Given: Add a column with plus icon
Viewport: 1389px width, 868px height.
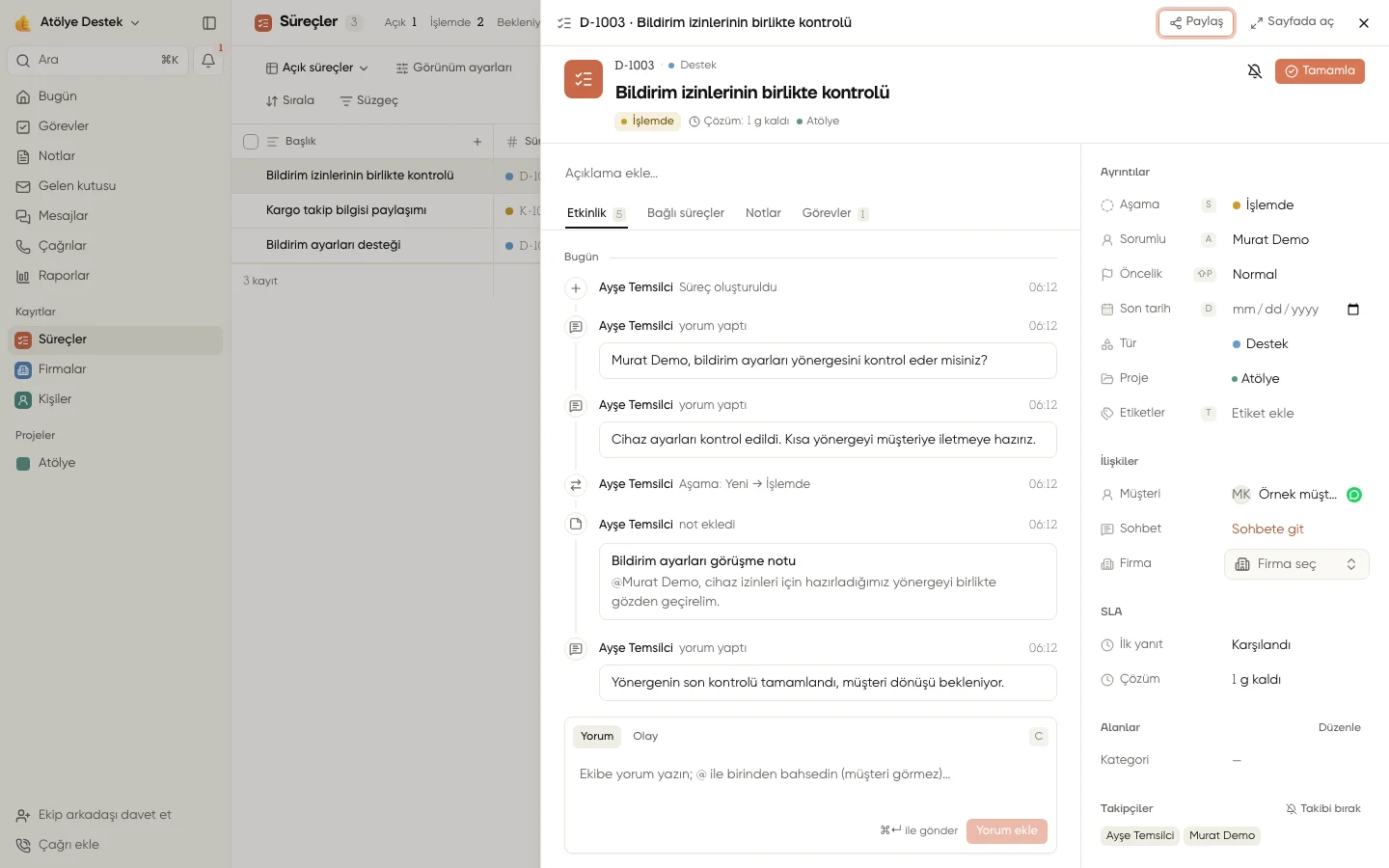Looking at the screenshot, I should (477, 142).
